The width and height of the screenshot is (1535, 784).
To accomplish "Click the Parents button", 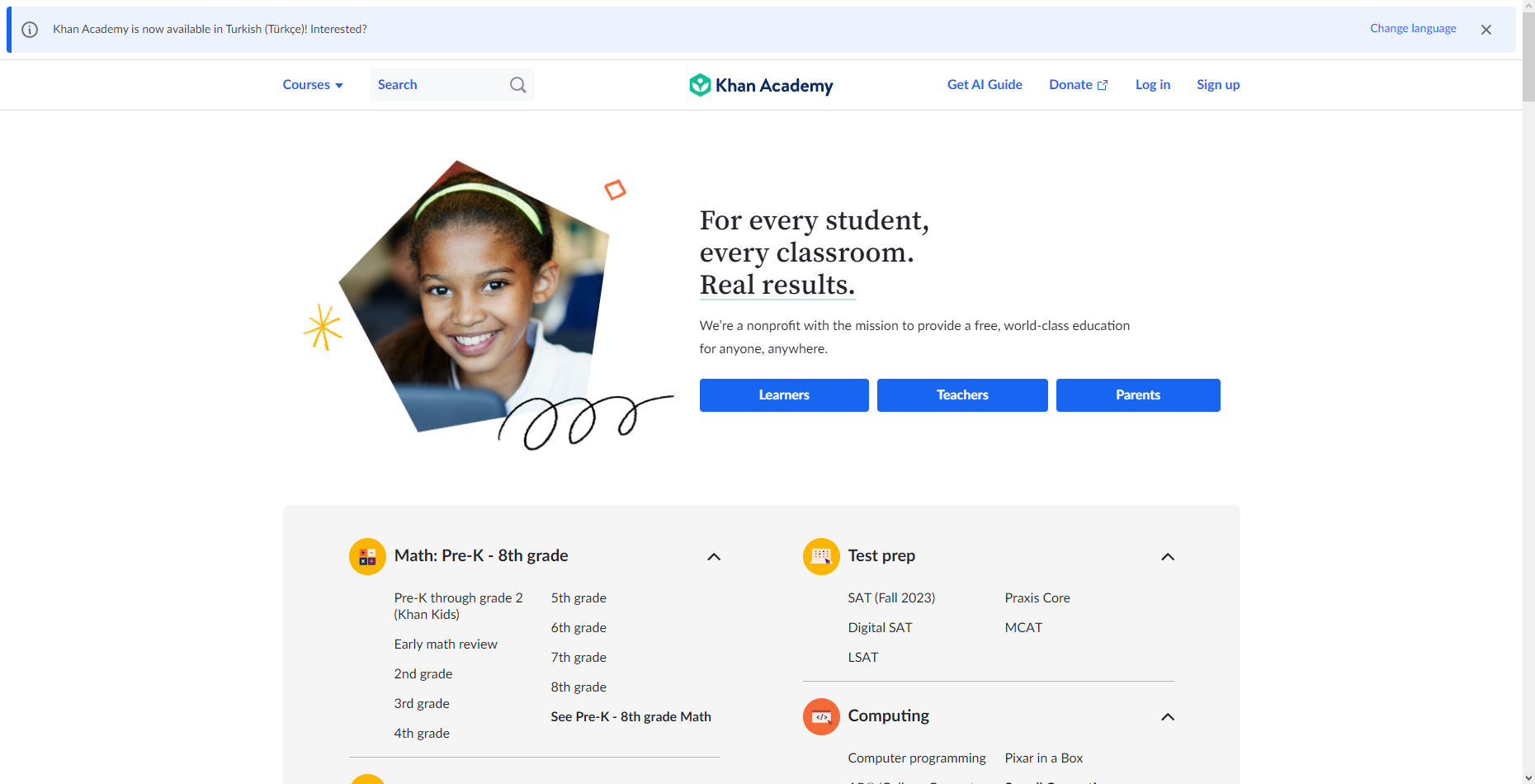I will point(1138,395).
